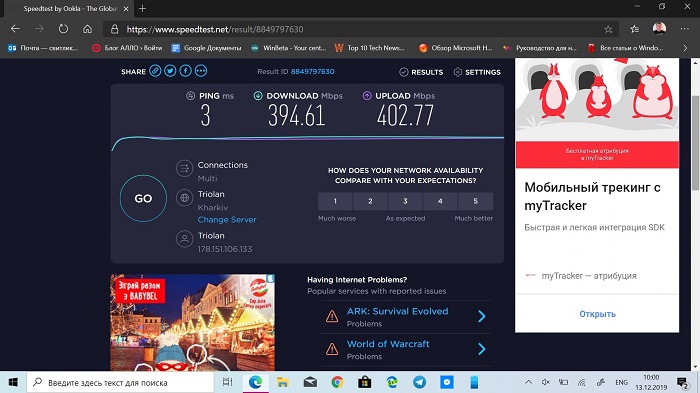Switch ENG input language
Screen dimensions: 700x393
coord(621,382)
